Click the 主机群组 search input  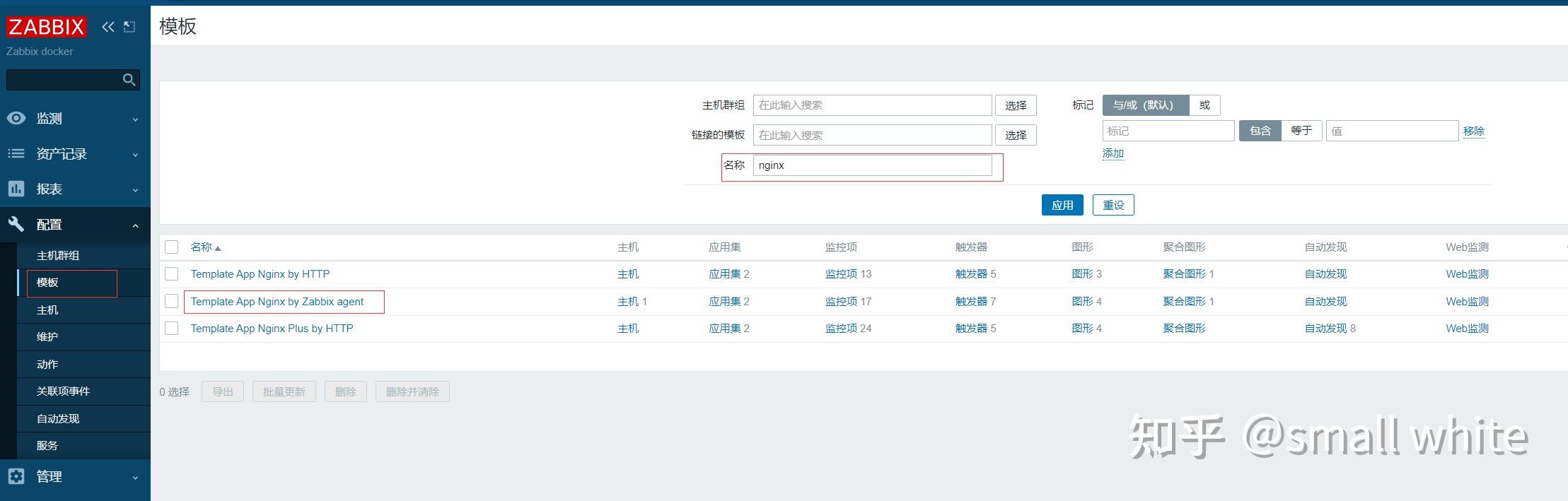pos(872,105)
